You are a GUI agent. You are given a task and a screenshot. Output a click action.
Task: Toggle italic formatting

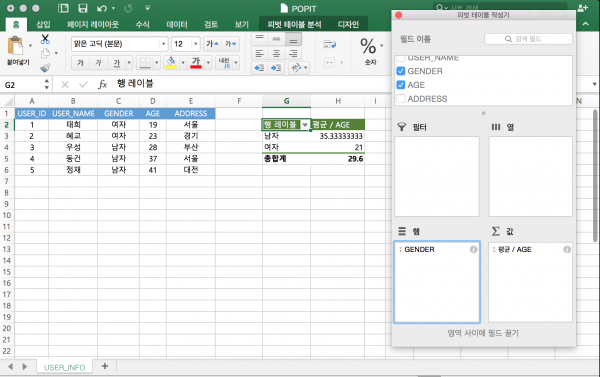pyautogui.click(x=98, y=63)
